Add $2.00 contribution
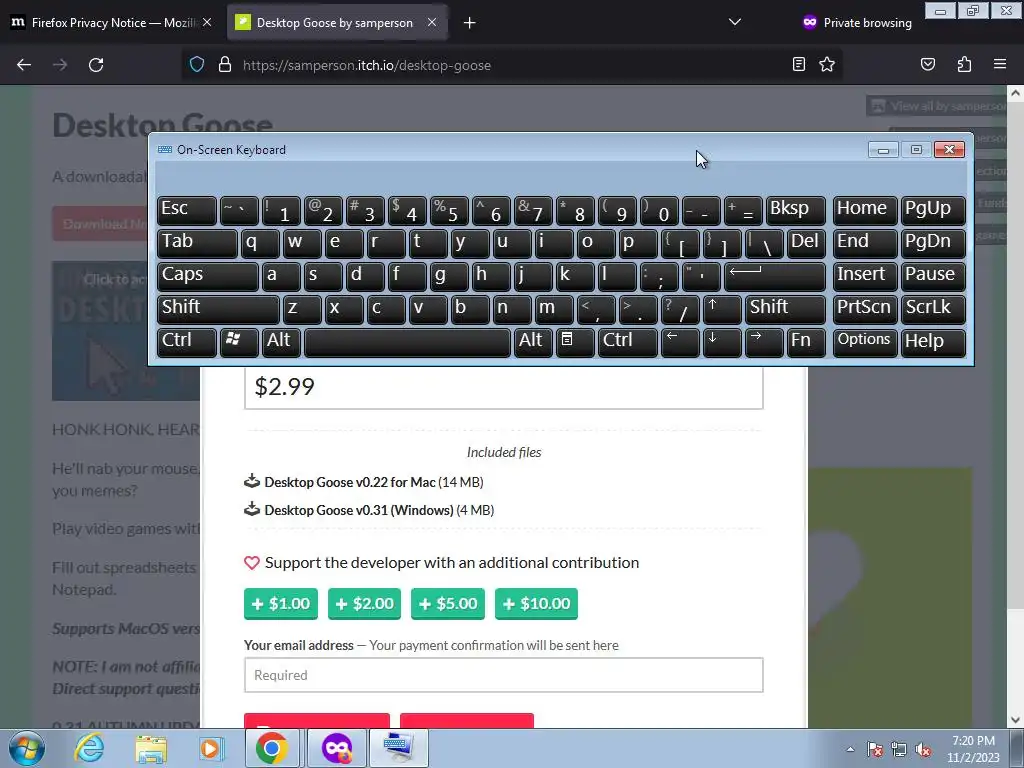Screen dimensions: 1024x768 (x=364, y=603)
